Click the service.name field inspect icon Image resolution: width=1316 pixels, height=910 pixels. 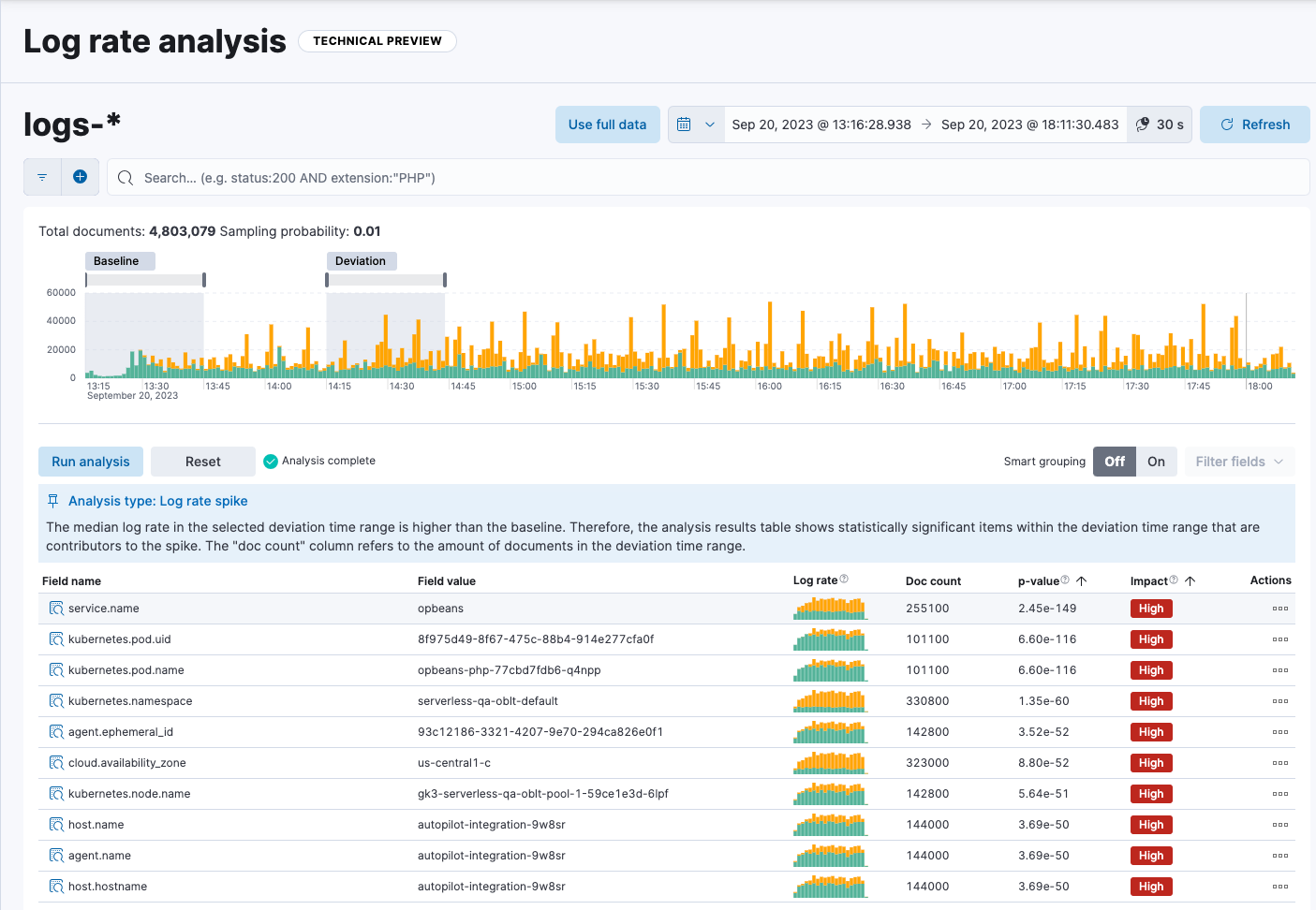56,609
